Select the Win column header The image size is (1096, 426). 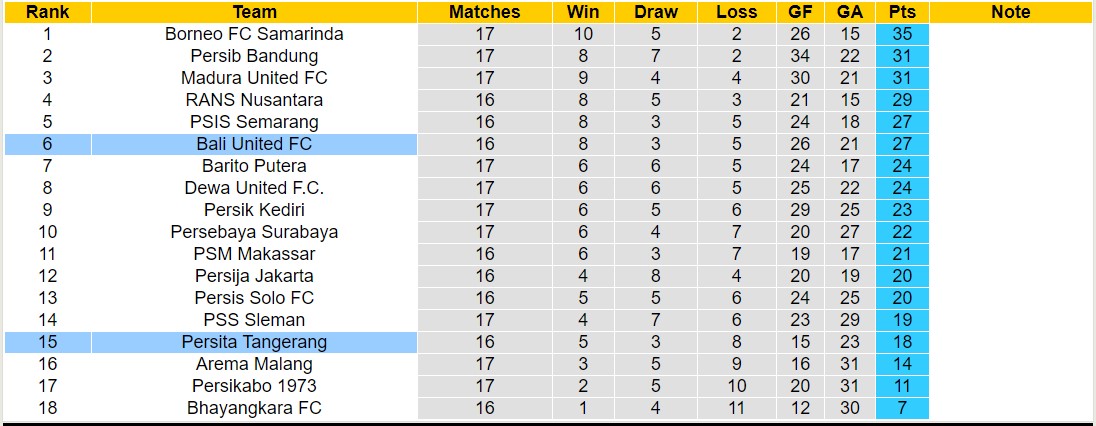coord(583,12)
